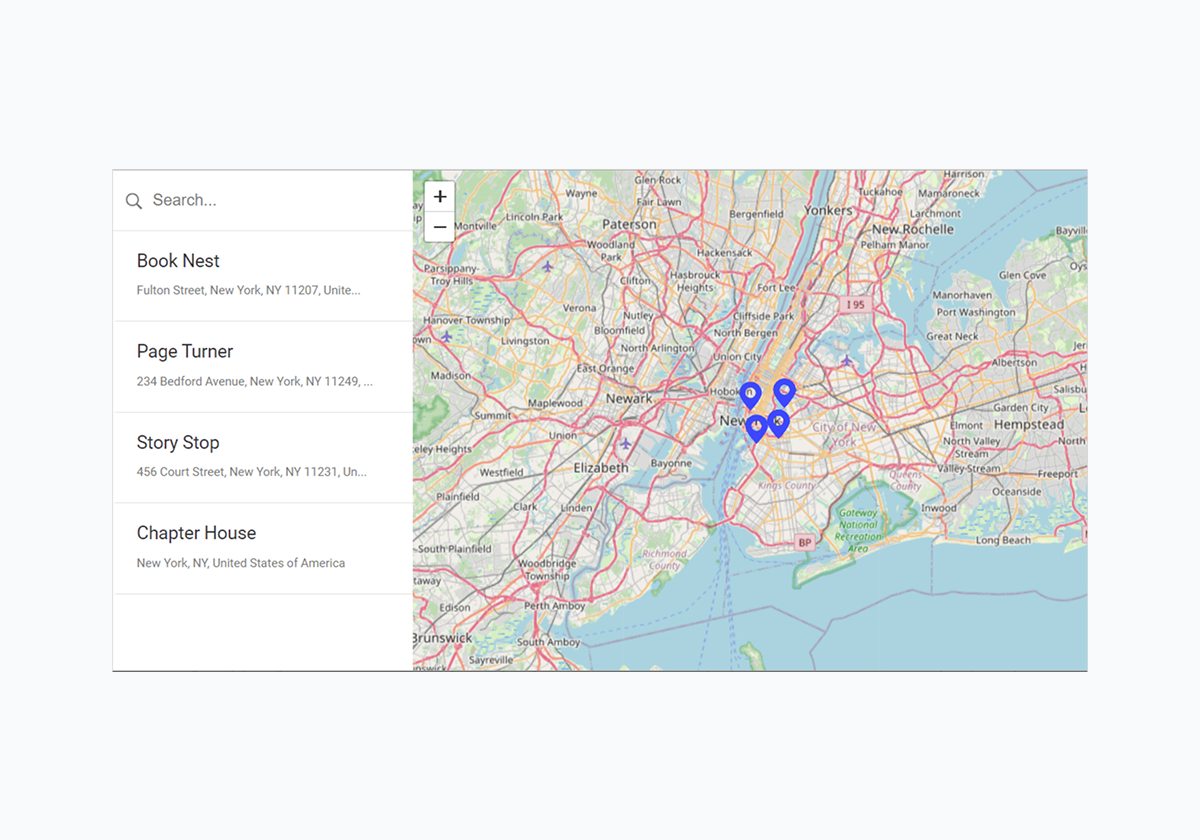Click the Kings County label on the map
Screen dimensions: 1200x840
point(787,486)
